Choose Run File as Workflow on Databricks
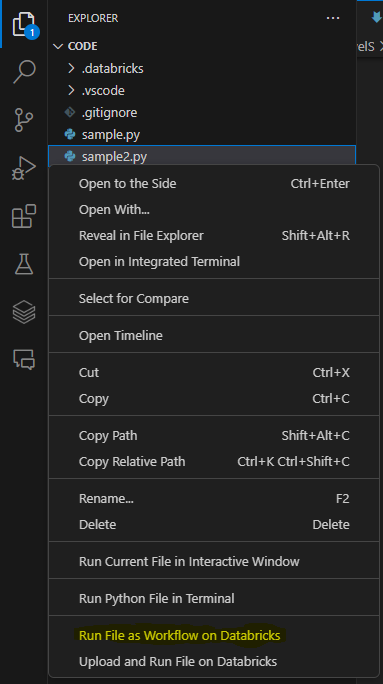 tap(214, 635)
